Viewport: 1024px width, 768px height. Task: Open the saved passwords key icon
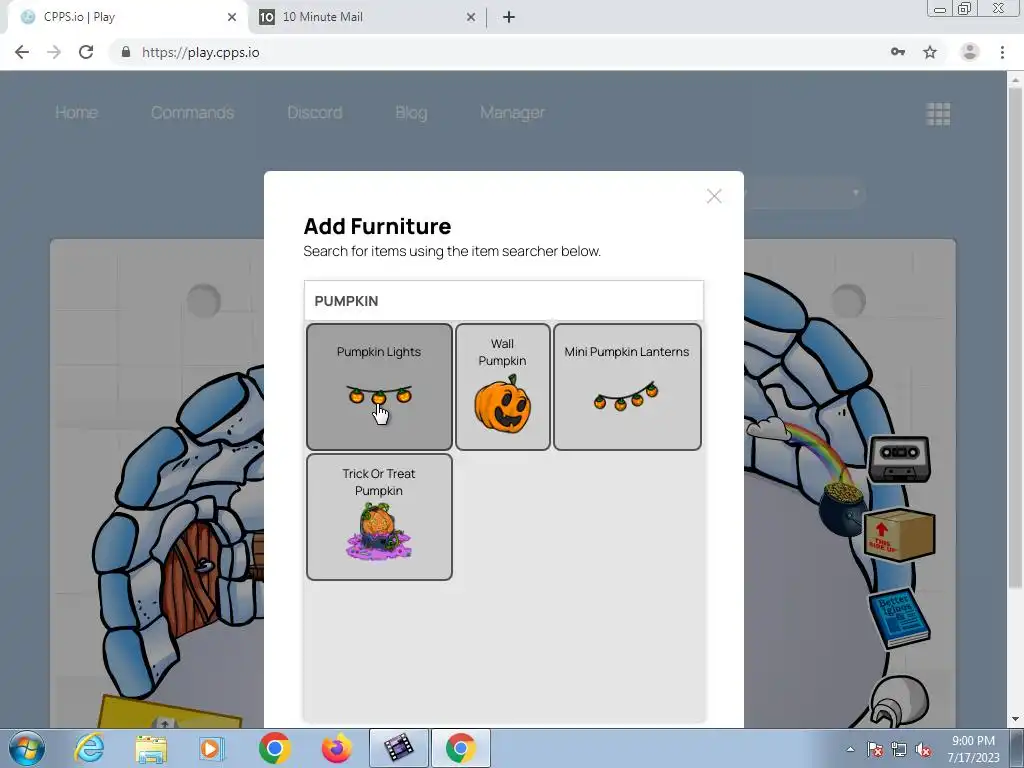point(898,52)
